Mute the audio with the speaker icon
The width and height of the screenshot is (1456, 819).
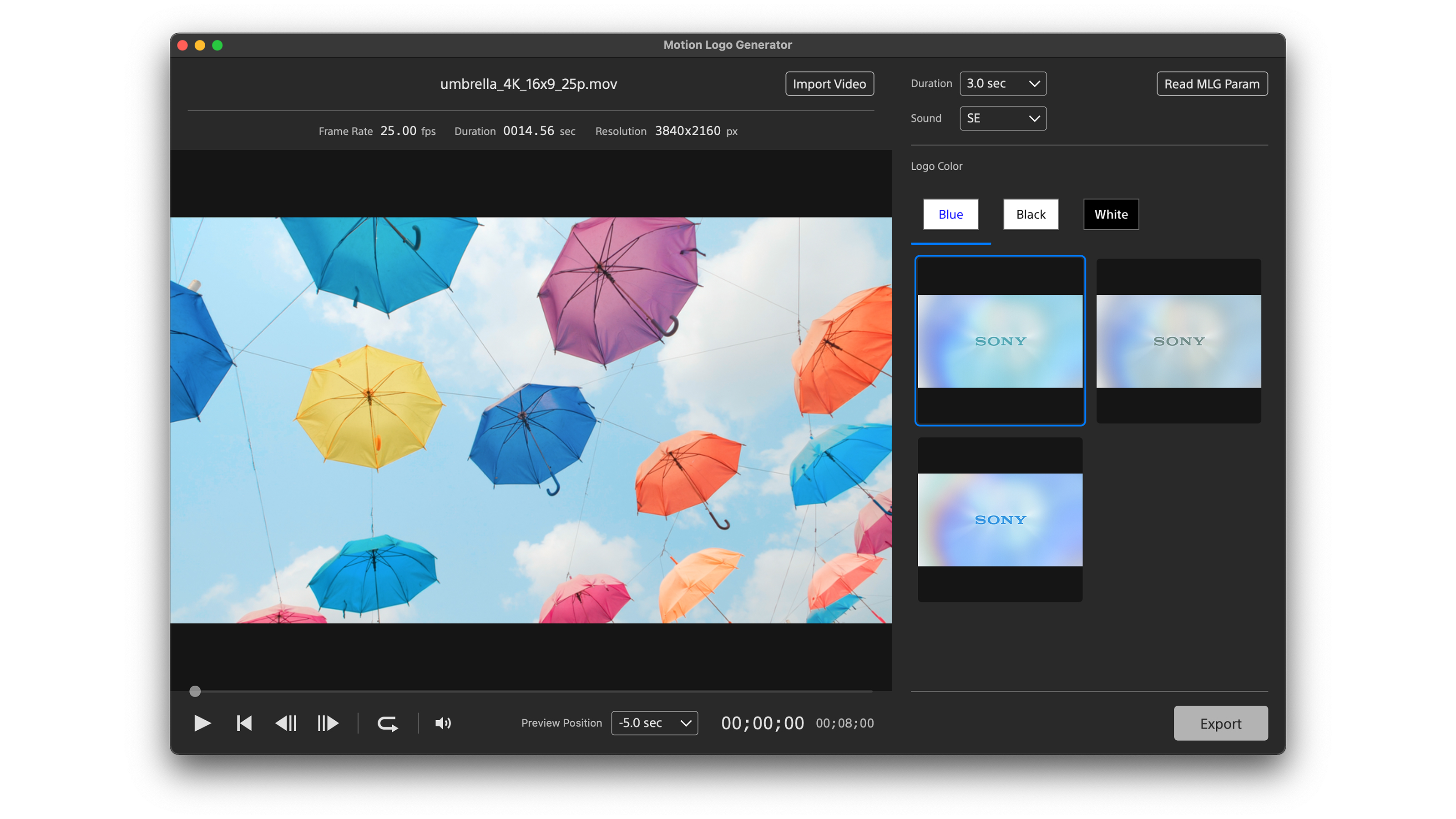443,723
